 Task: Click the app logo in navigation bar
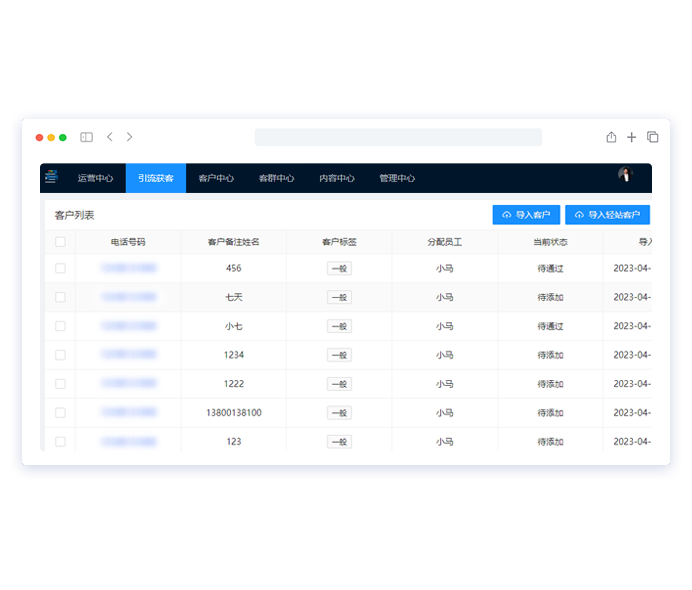(51, 177)
